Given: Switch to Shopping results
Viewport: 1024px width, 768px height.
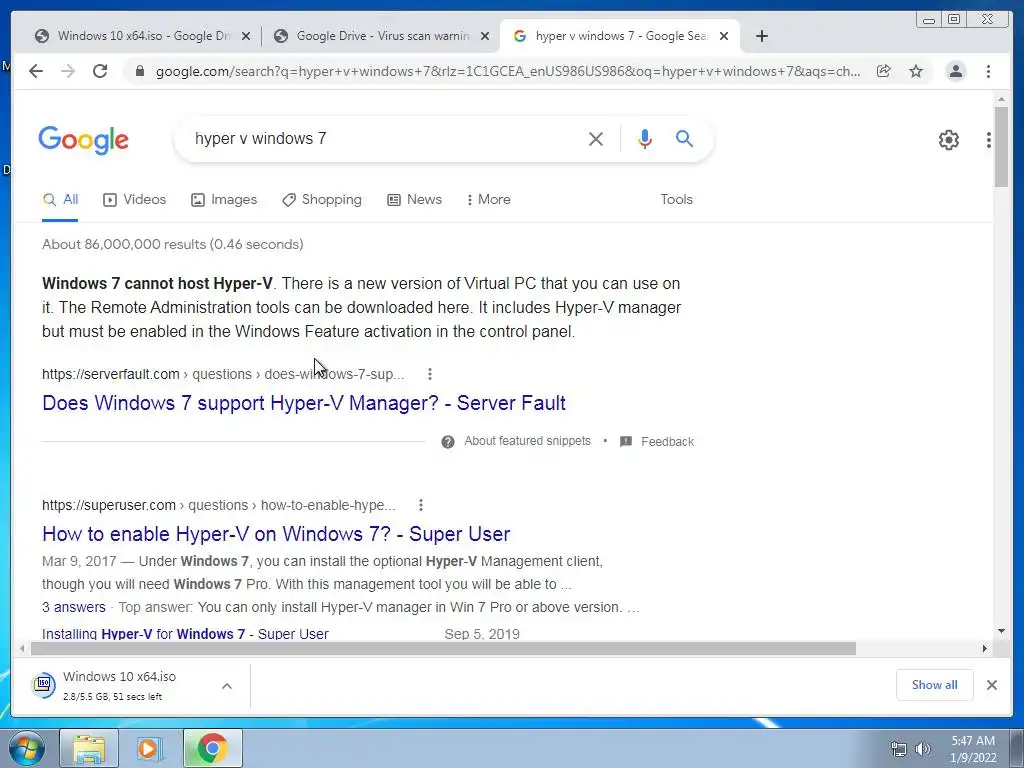Looking at the screenshot, I should (x=322, y=200).
